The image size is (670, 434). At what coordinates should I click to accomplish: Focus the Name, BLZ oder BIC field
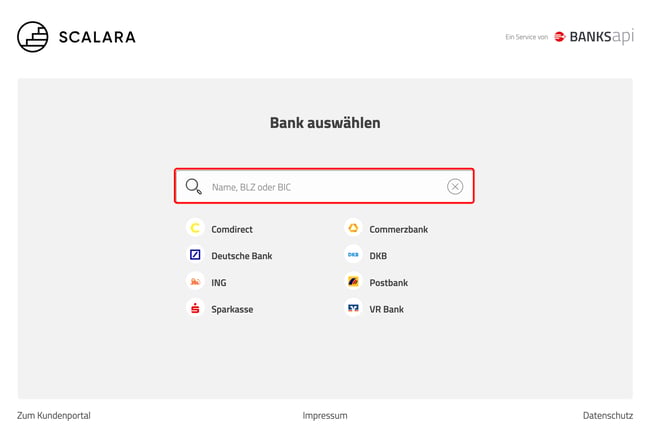click(324, 186)
